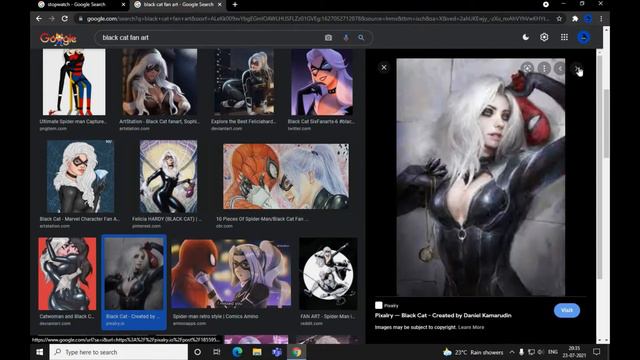Go to next image in preview
Image resolution: width=640 pixels, height=360 pixels.
coord(577,69)
